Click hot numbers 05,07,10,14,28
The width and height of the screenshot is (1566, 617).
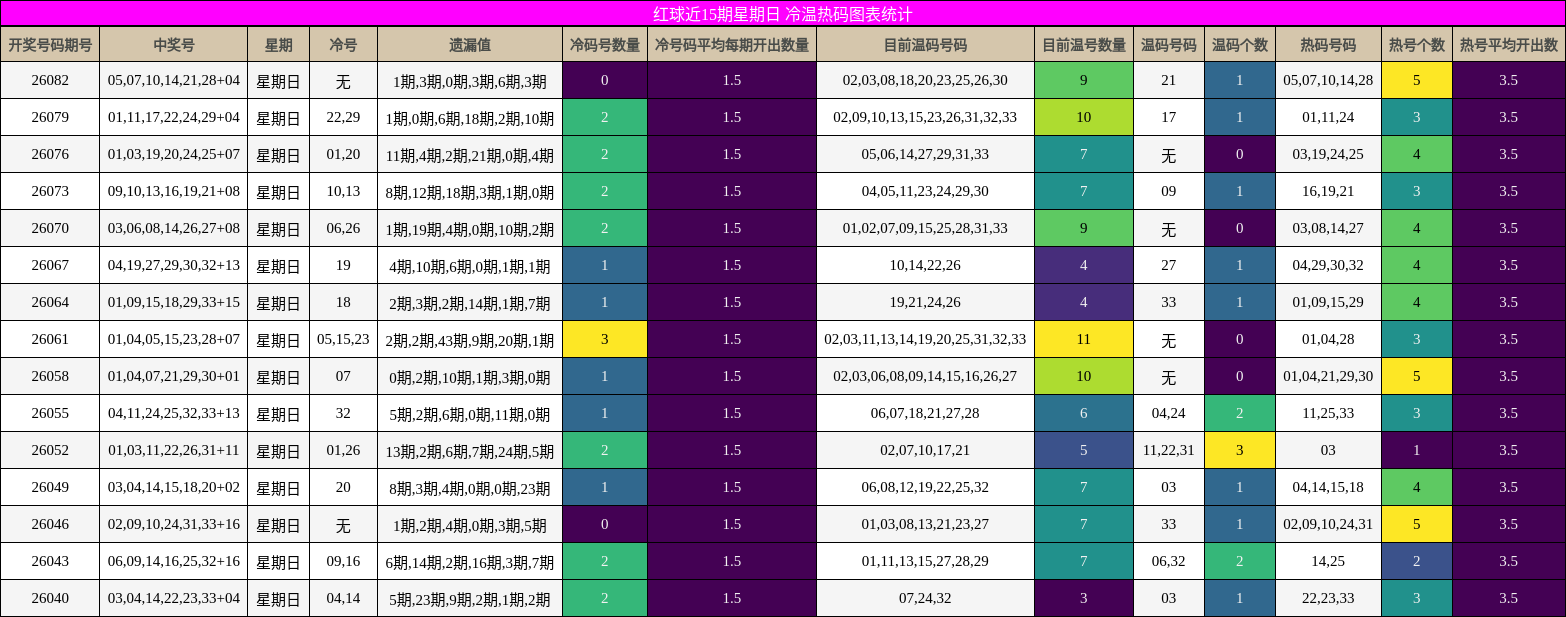(1328, 80)
